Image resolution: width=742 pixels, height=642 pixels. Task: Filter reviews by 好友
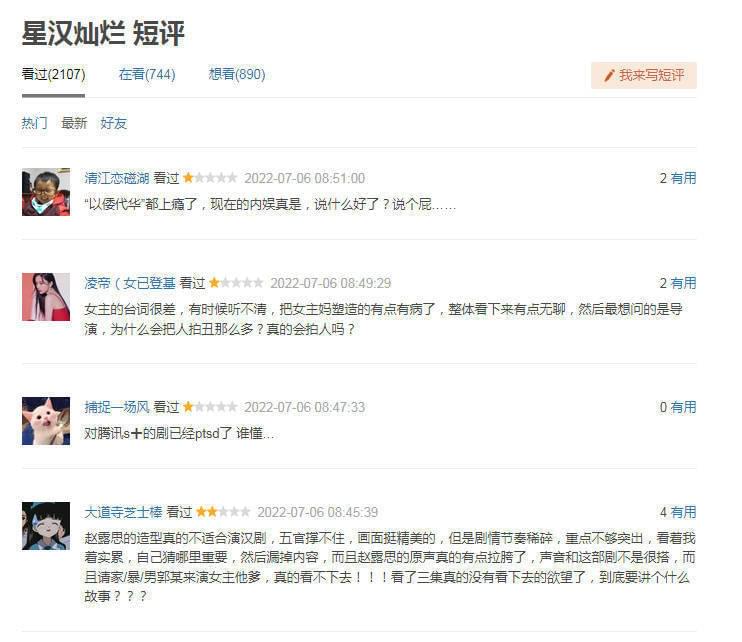pos(114,123)
